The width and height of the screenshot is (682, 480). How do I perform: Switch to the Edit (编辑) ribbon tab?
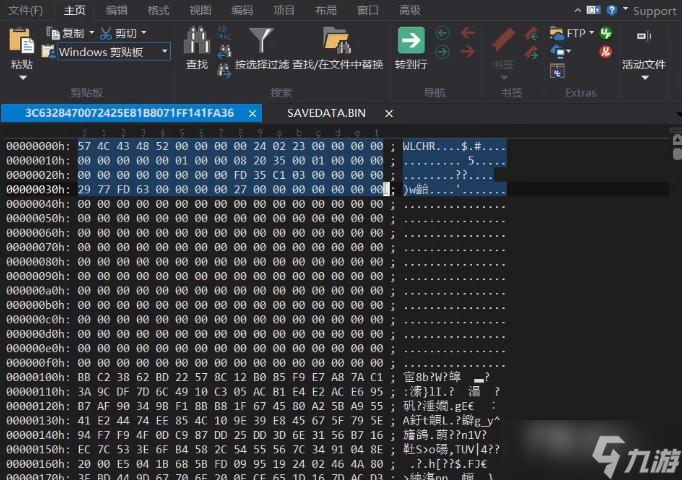tap(117, 10)
